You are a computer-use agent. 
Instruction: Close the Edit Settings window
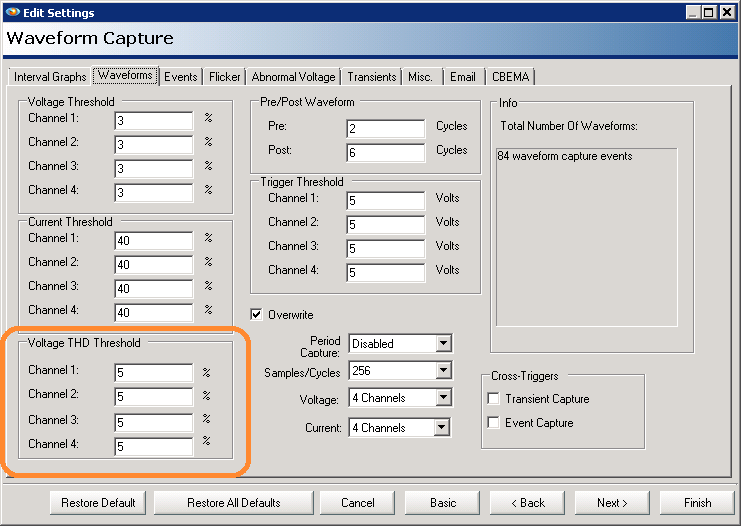(x=727, y=12)
